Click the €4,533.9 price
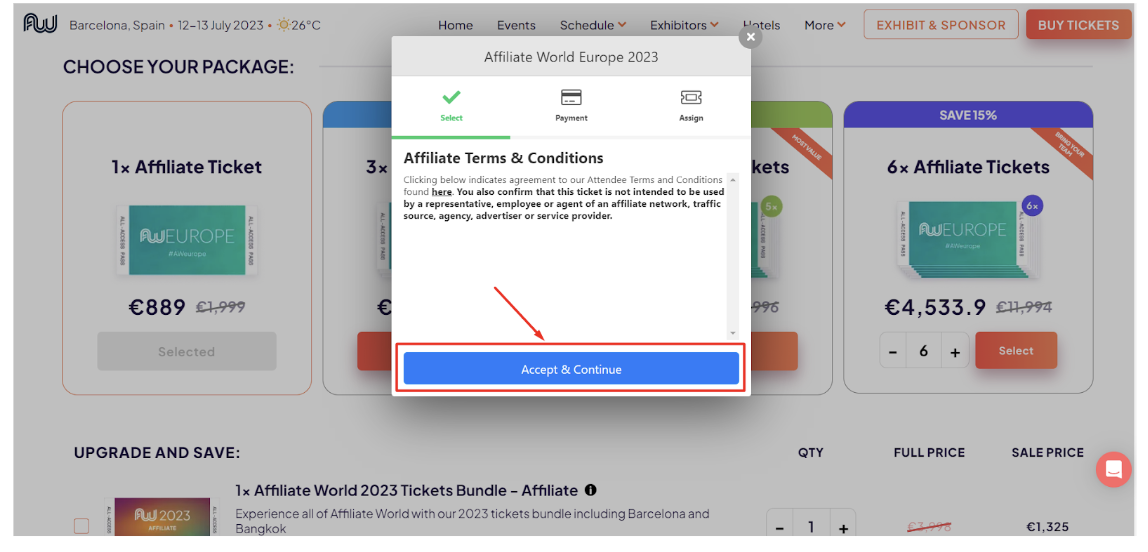Image resolution: width=1148 pixels, height=552 pixels. [935, 307]
